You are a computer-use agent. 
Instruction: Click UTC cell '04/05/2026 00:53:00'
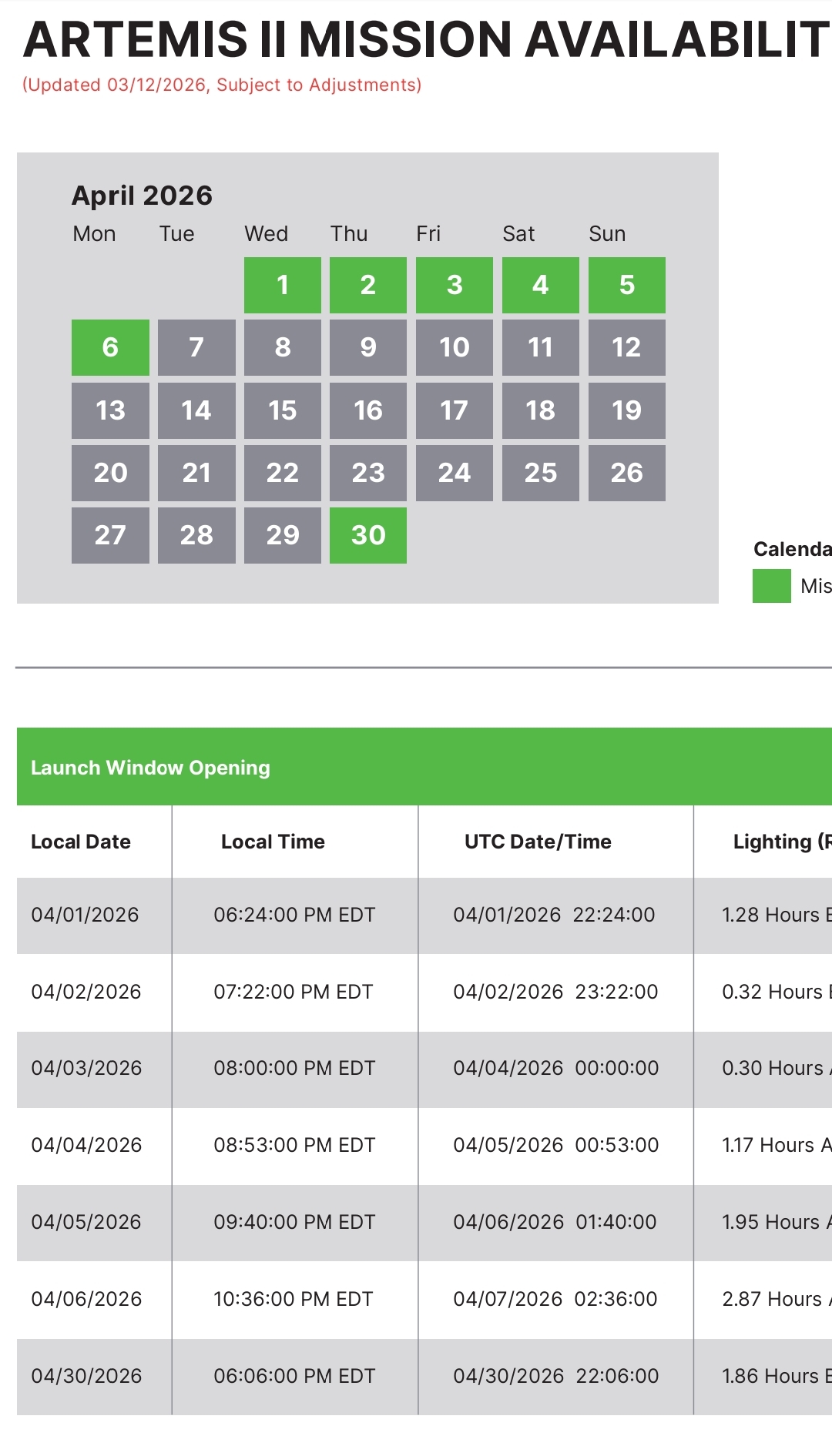556,1145
